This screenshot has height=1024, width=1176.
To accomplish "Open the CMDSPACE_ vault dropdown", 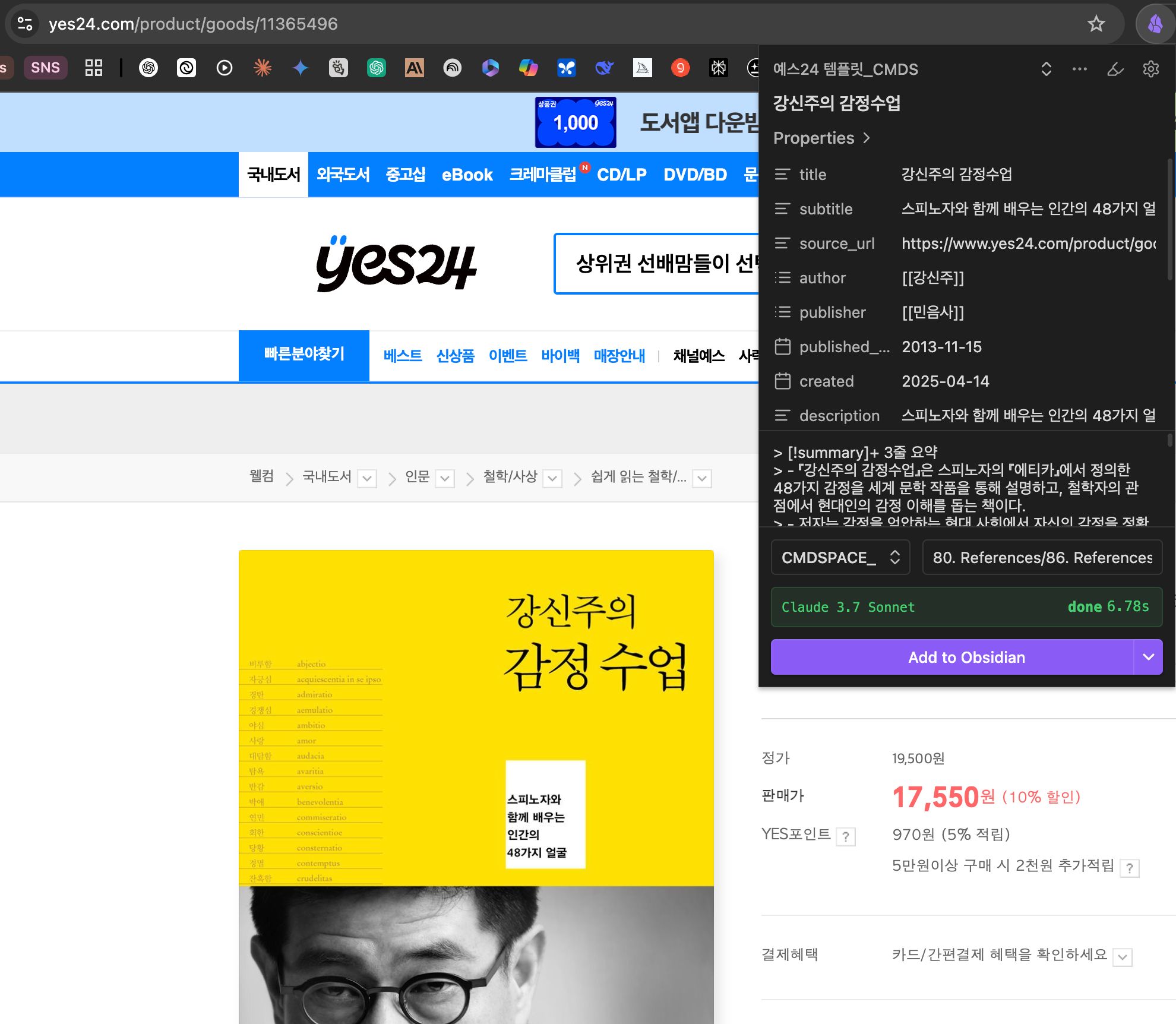I will pos(840,557).
